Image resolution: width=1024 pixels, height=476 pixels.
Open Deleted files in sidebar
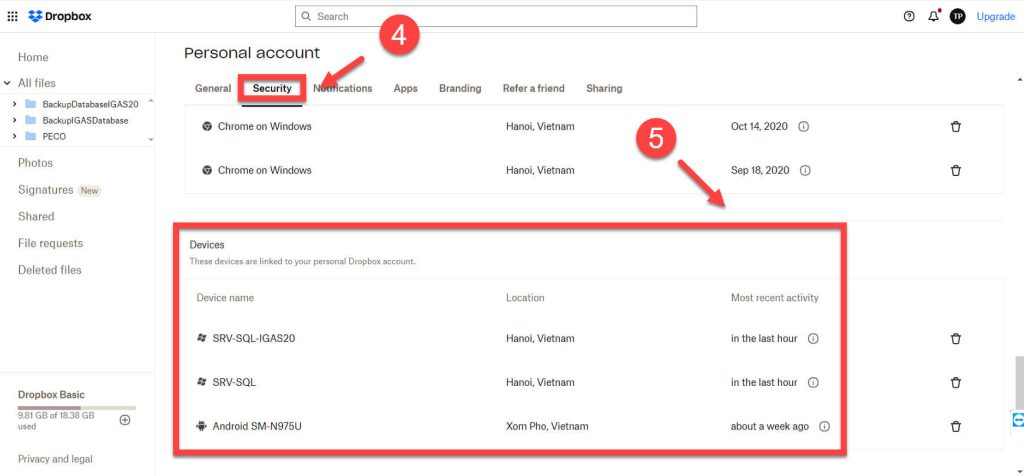pyautogui.click(x=50, y=270)
